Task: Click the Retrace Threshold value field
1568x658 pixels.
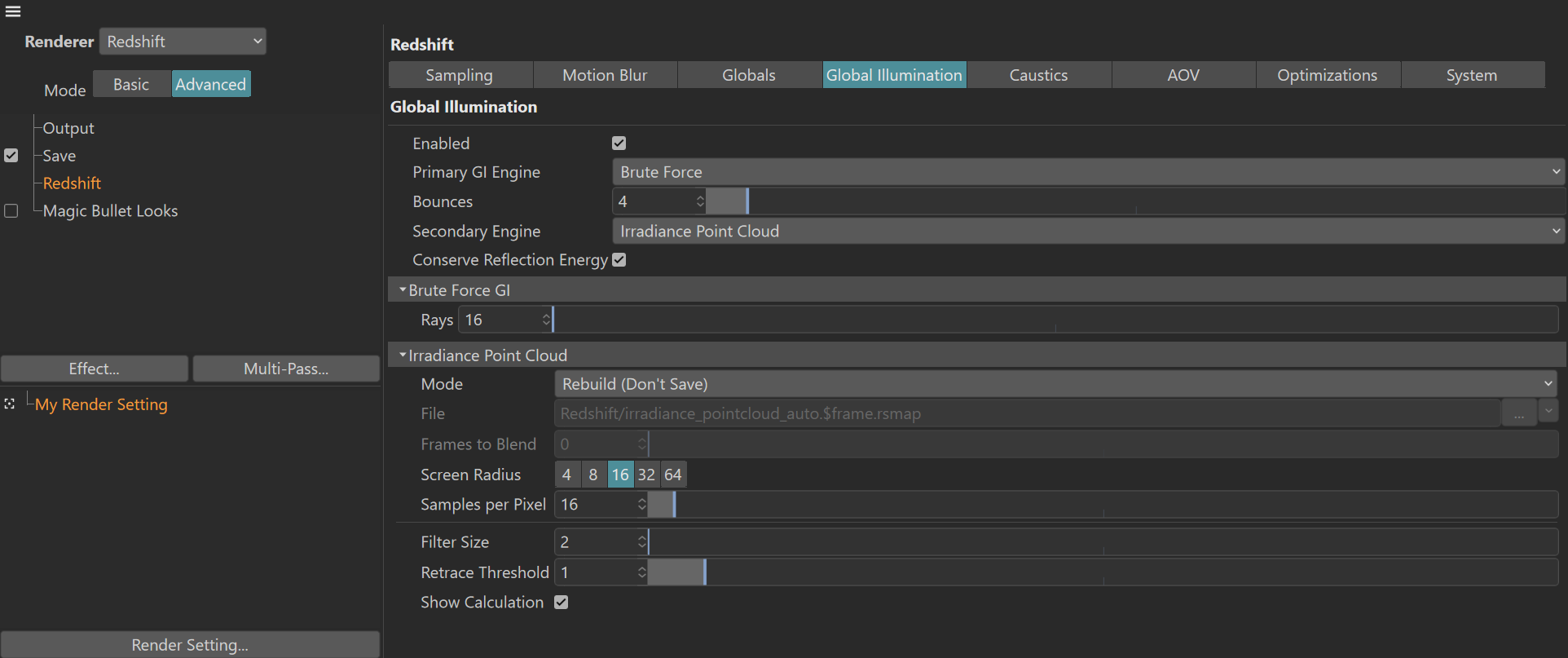Action: (596, 572)
